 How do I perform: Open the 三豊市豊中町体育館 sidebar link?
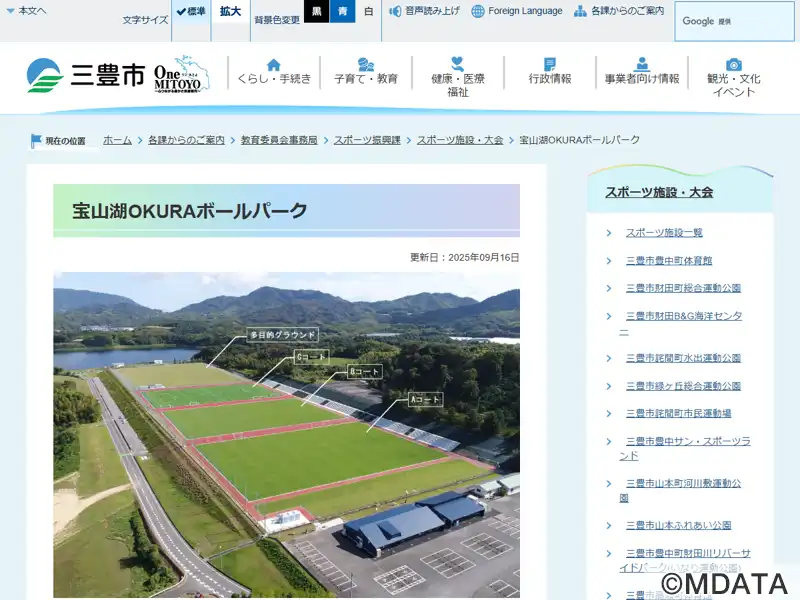click(669, 260)
